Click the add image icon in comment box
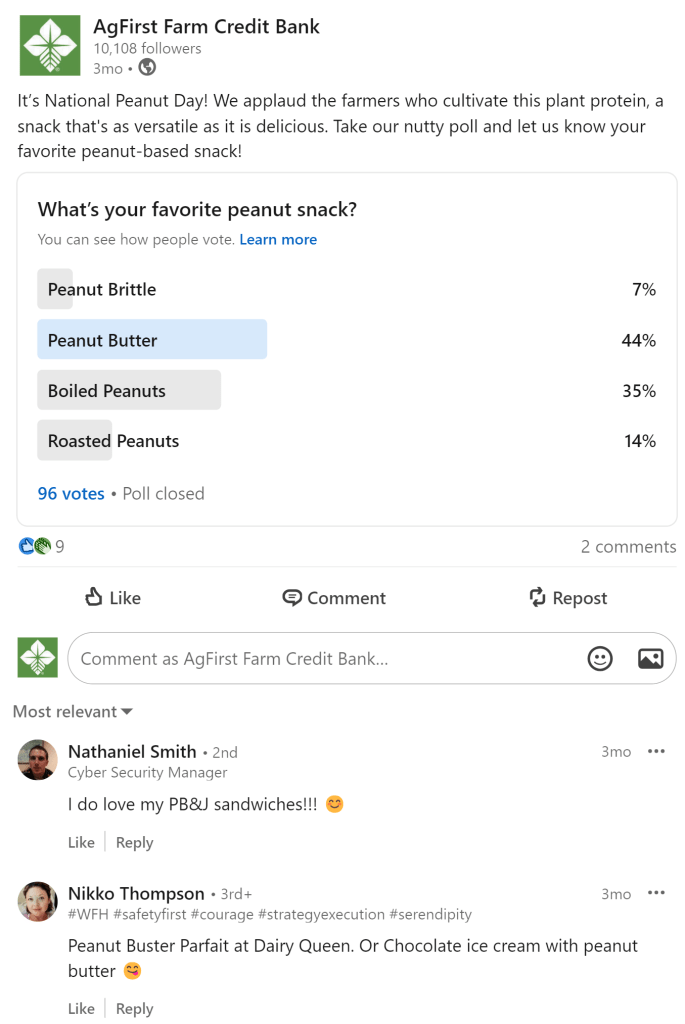The image size is (685, 1024). (x=650, y=658)
